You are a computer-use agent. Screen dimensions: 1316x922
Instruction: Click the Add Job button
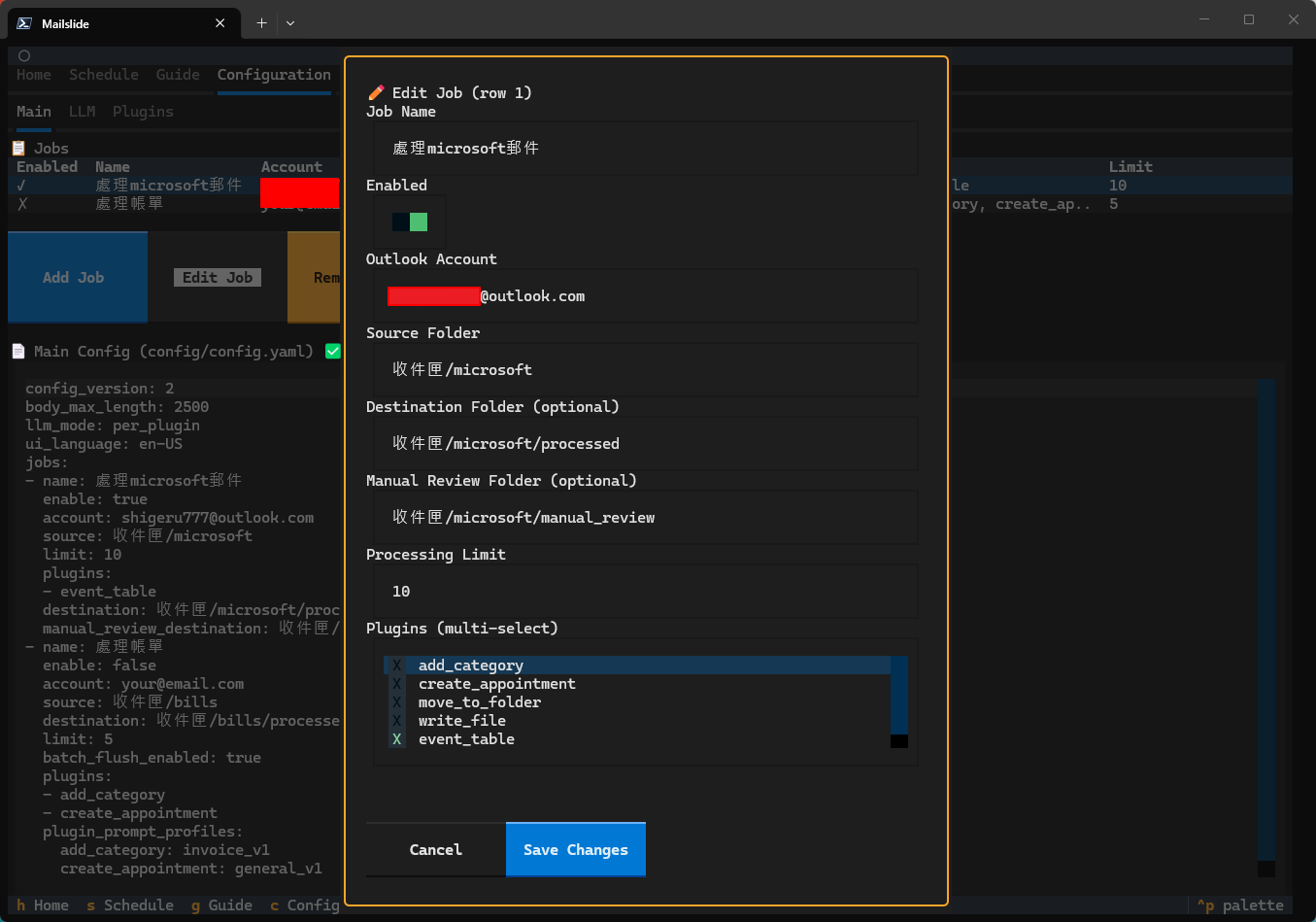[74, 277]
